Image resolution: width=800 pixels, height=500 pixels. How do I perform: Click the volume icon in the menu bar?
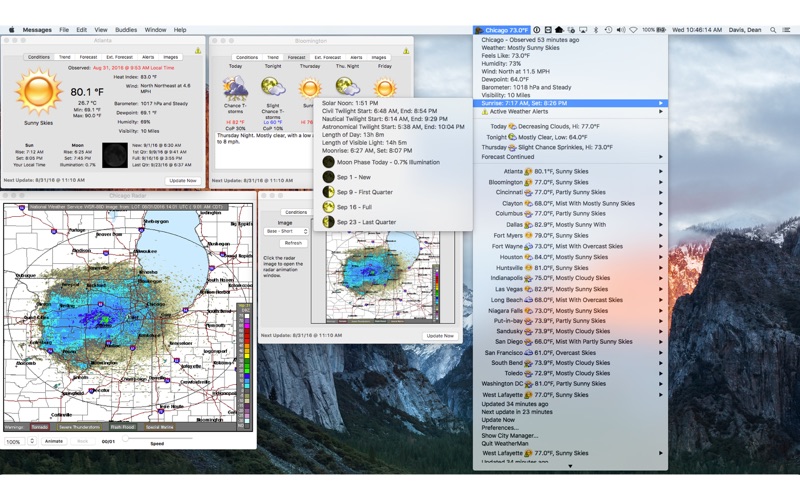click(620, 30)
